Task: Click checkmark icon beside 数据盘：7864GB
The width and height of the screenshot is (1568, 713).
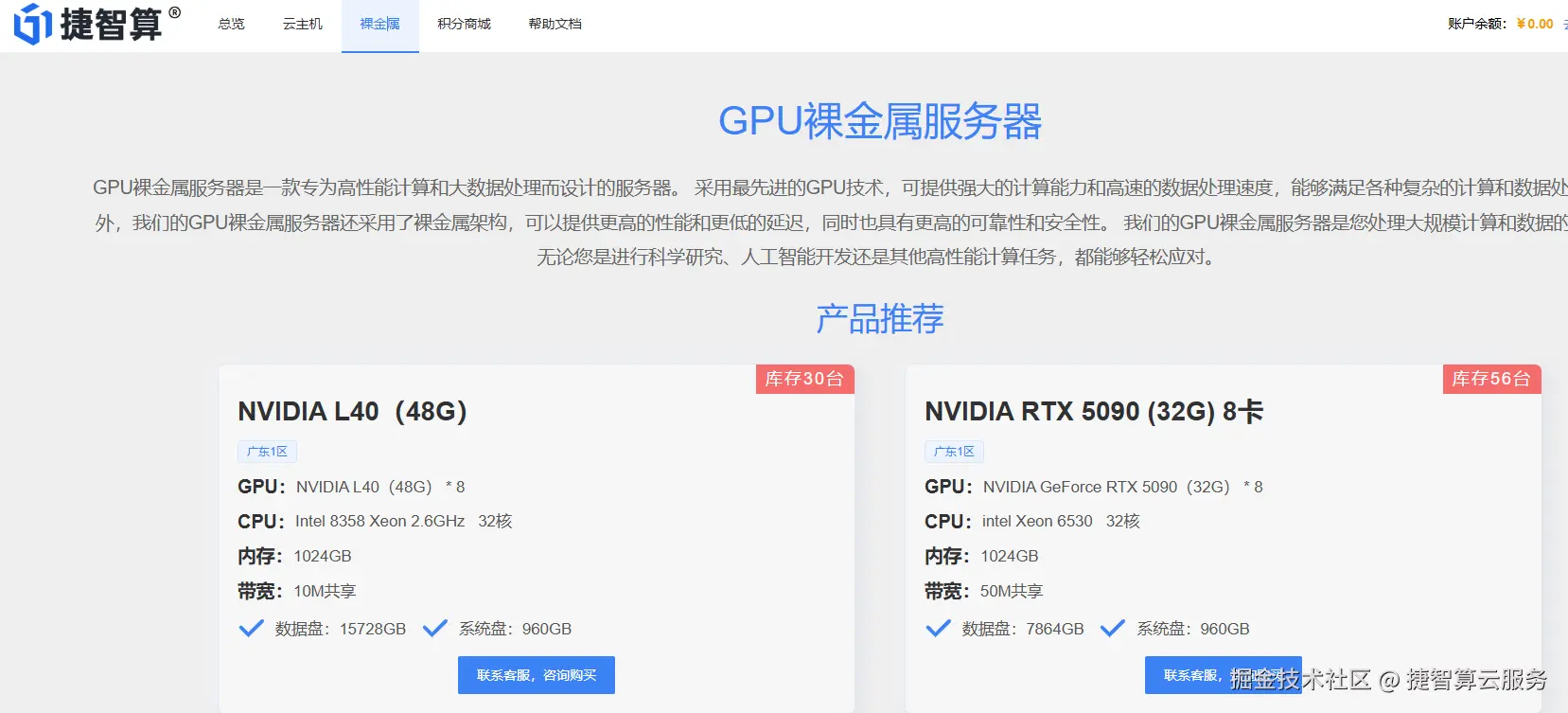Action: pos(939,628)
